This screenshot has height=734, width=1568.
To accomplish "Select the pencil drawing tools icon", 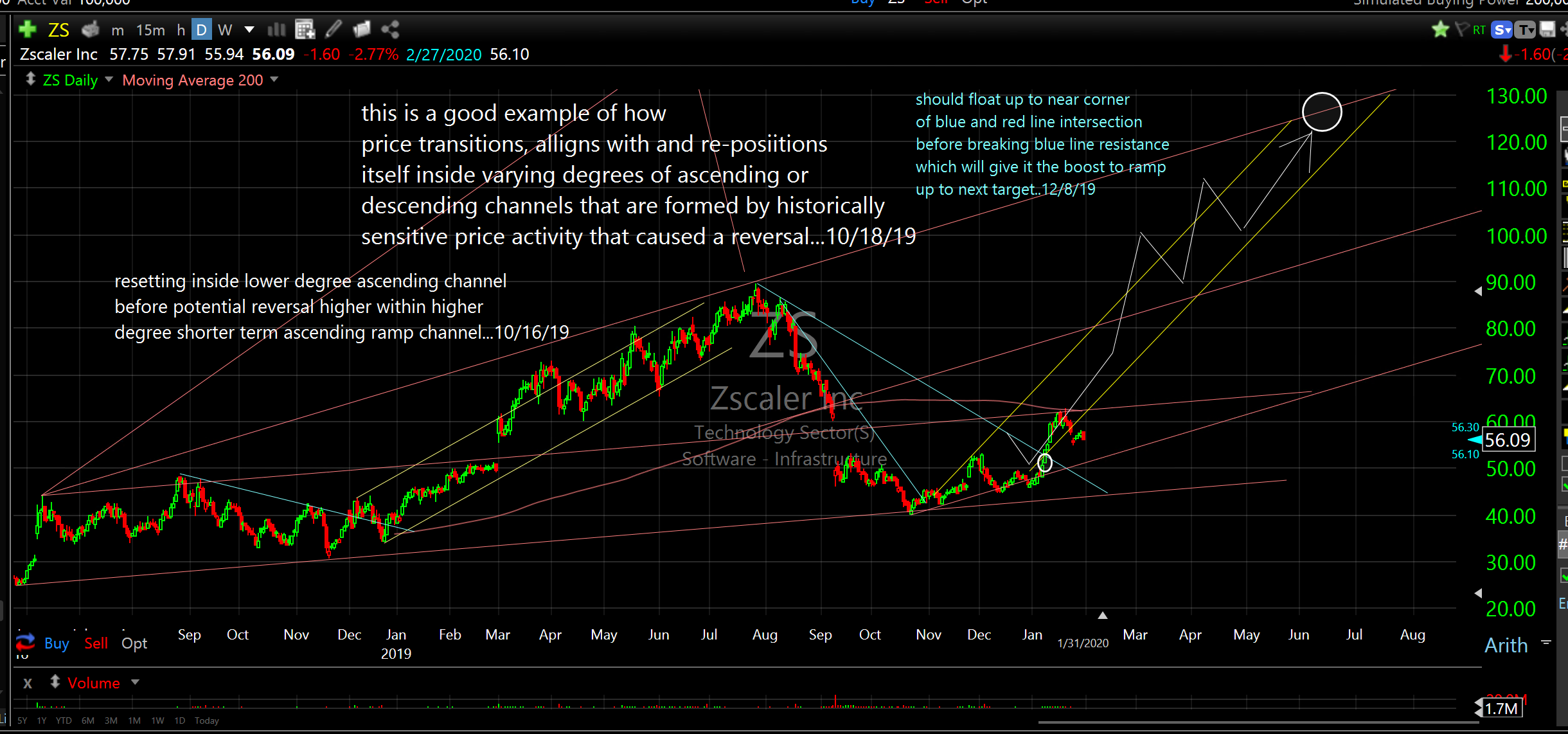I will (334, 30).
